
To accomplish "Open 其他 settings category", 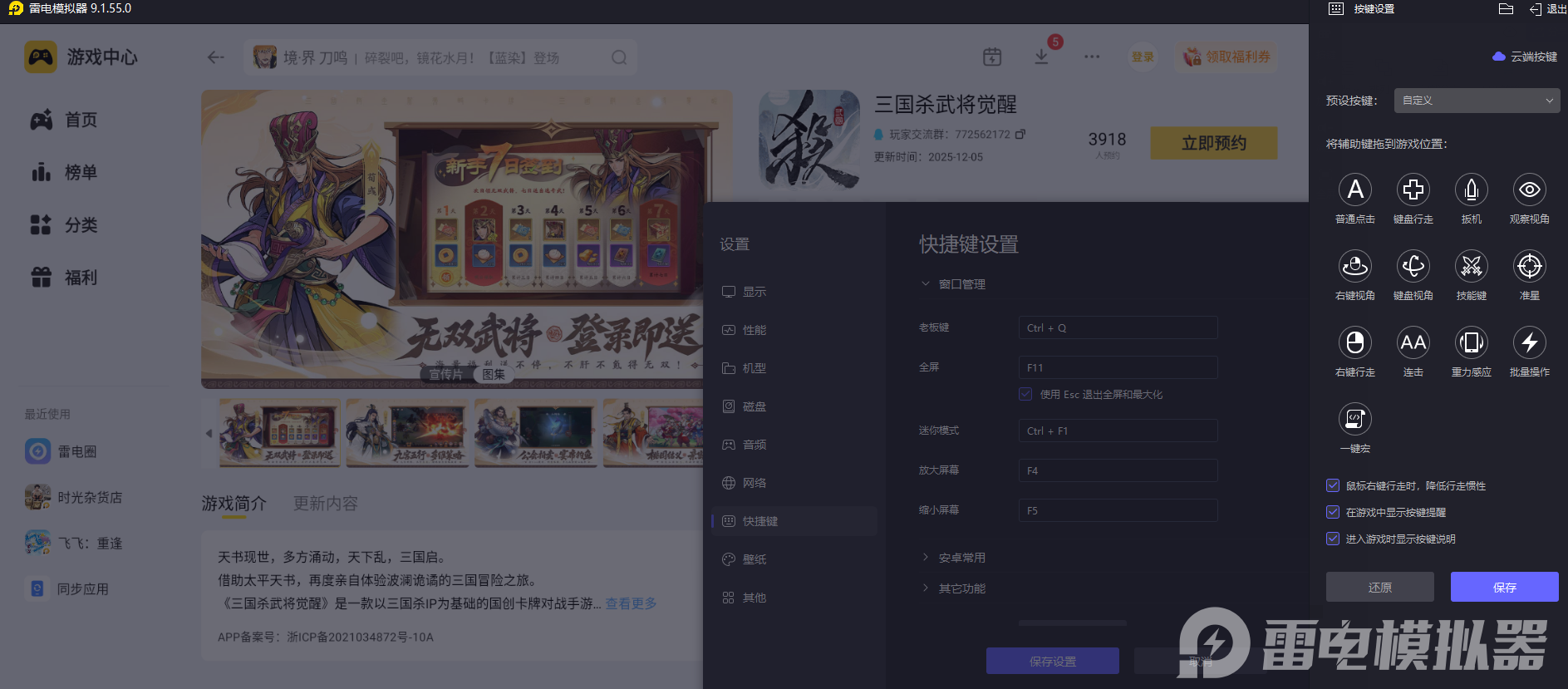I will click(794, 598).
